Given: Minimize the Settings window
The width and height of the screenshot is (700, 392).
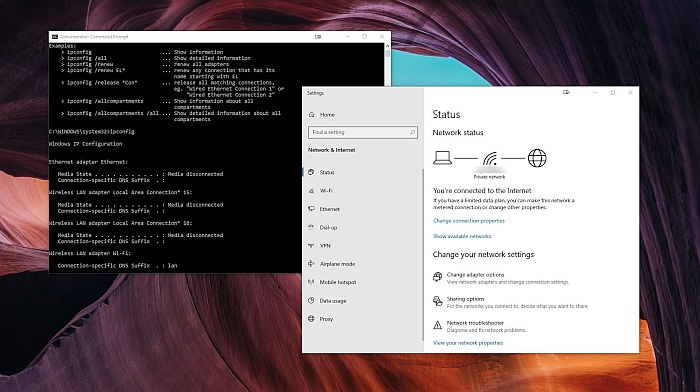Looking at the screenshot, I should pyautogui.click(x=595, y=92).
